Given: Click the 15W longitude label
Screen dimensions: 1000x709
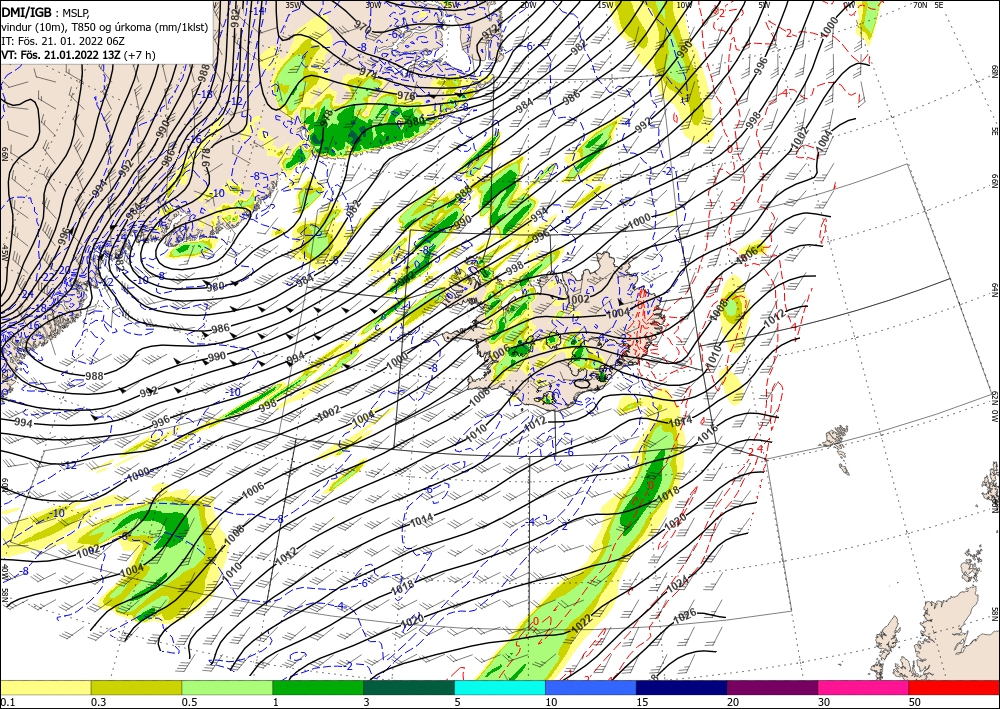Looking at the screenshot, I should pos(605,5).
